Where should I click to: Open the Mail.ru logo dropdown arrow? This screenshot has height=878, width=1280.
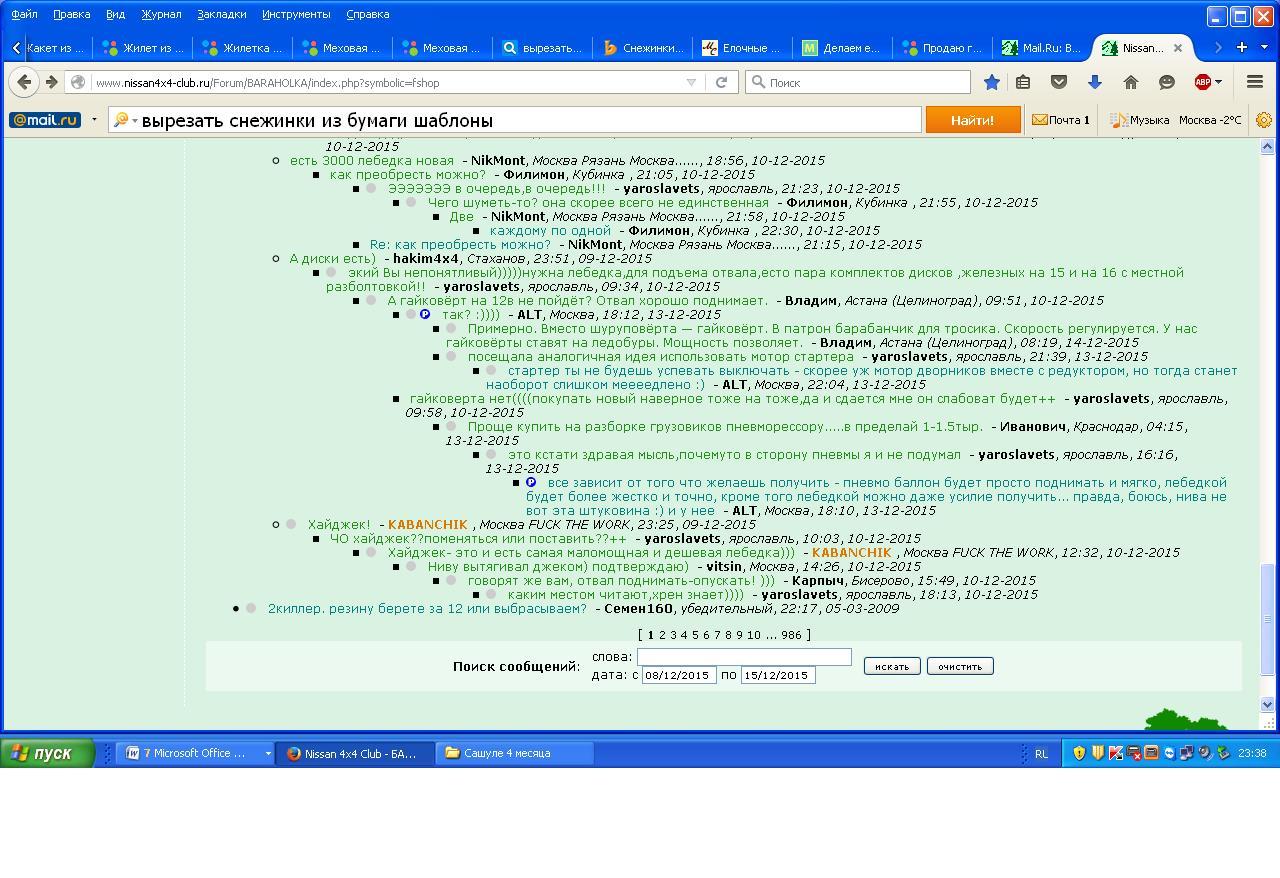[94, 120]
